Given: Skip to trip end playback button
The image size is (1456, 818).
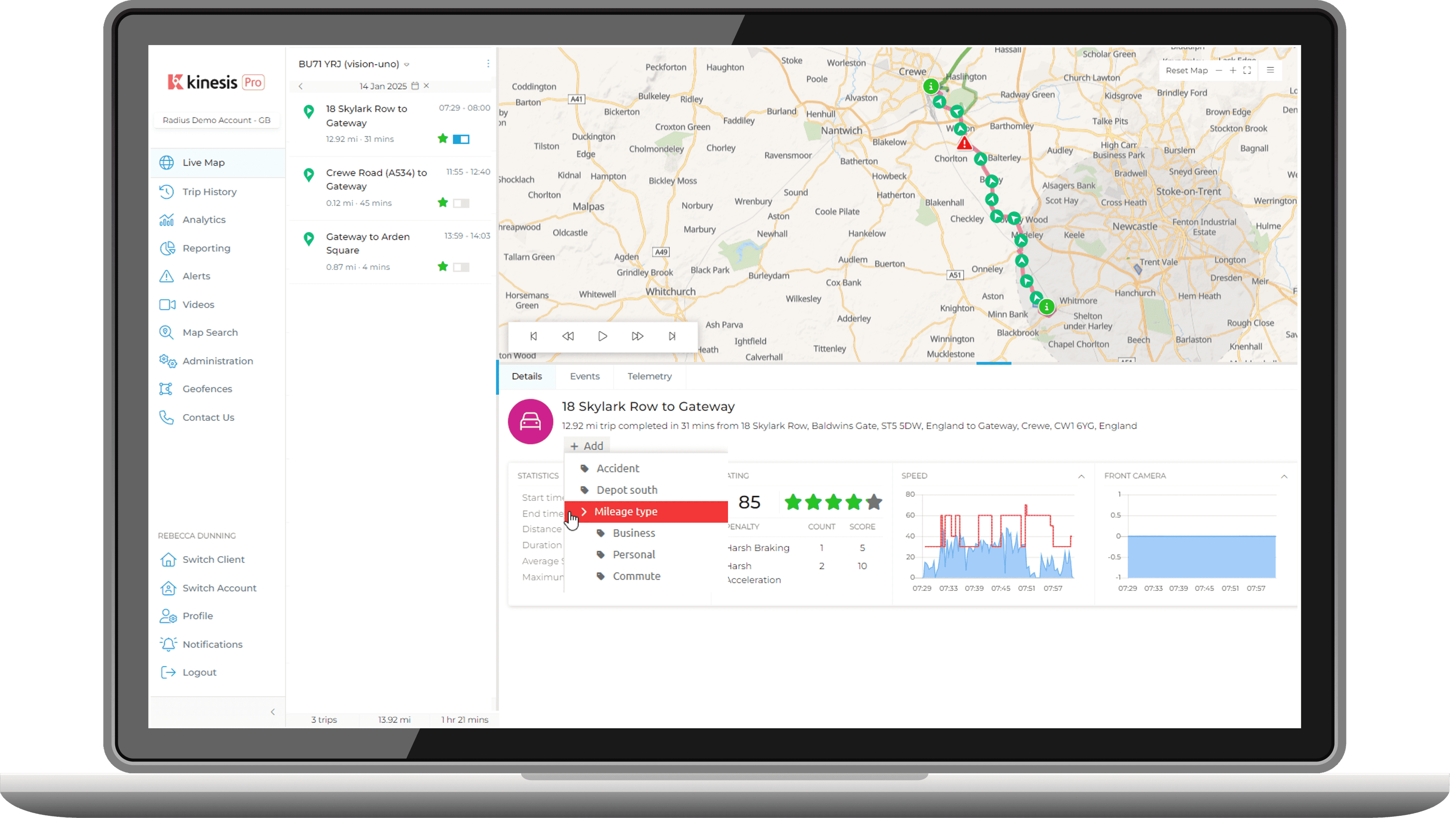Looking at the screenshot, I should pyautogui.click(x=672, y=336).
